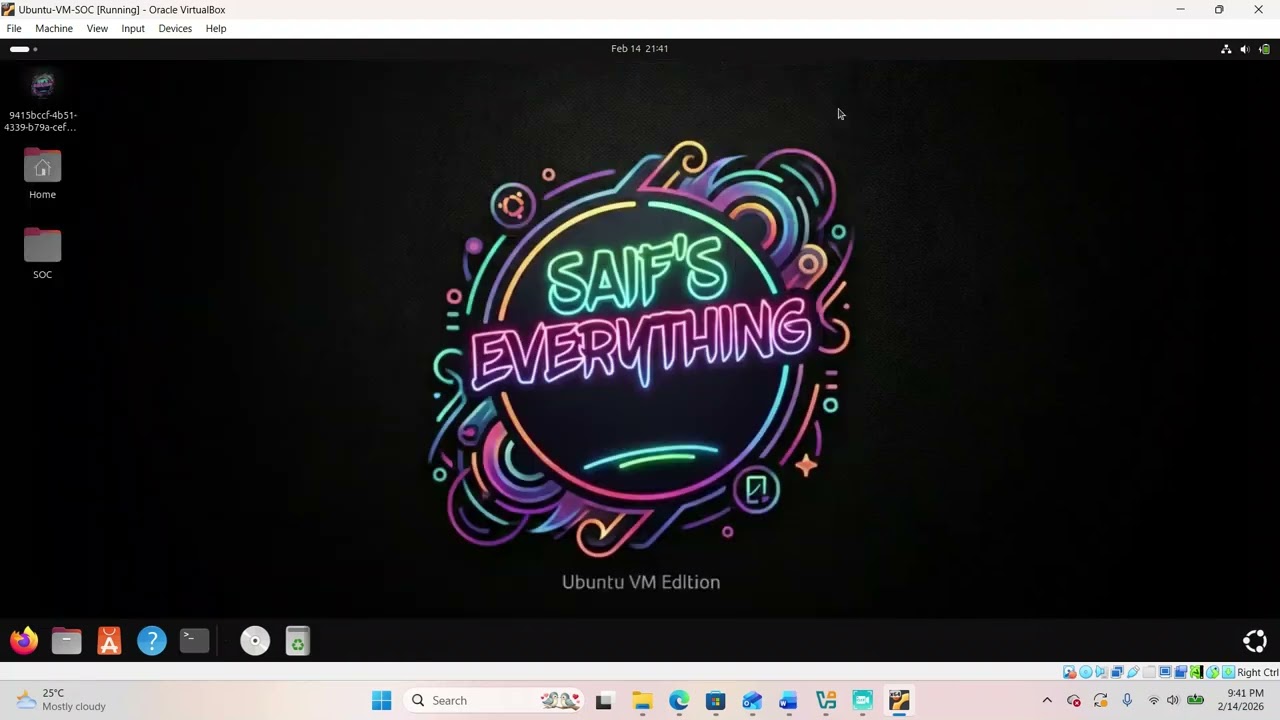Screen dimensions: 1280x720
Task: Click the VirtualBox display status icon
Action: click(1165, 672)
